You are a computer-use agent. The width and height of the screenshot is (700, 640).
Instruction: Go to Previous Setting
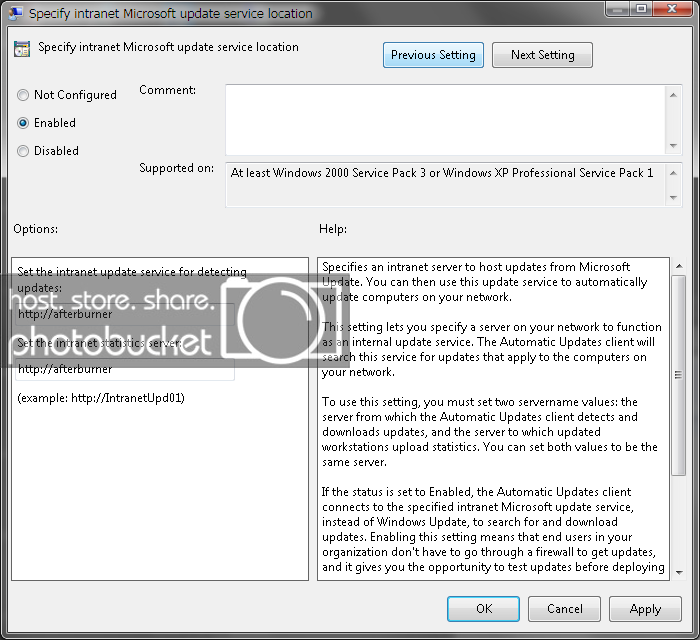pos(433,55)
